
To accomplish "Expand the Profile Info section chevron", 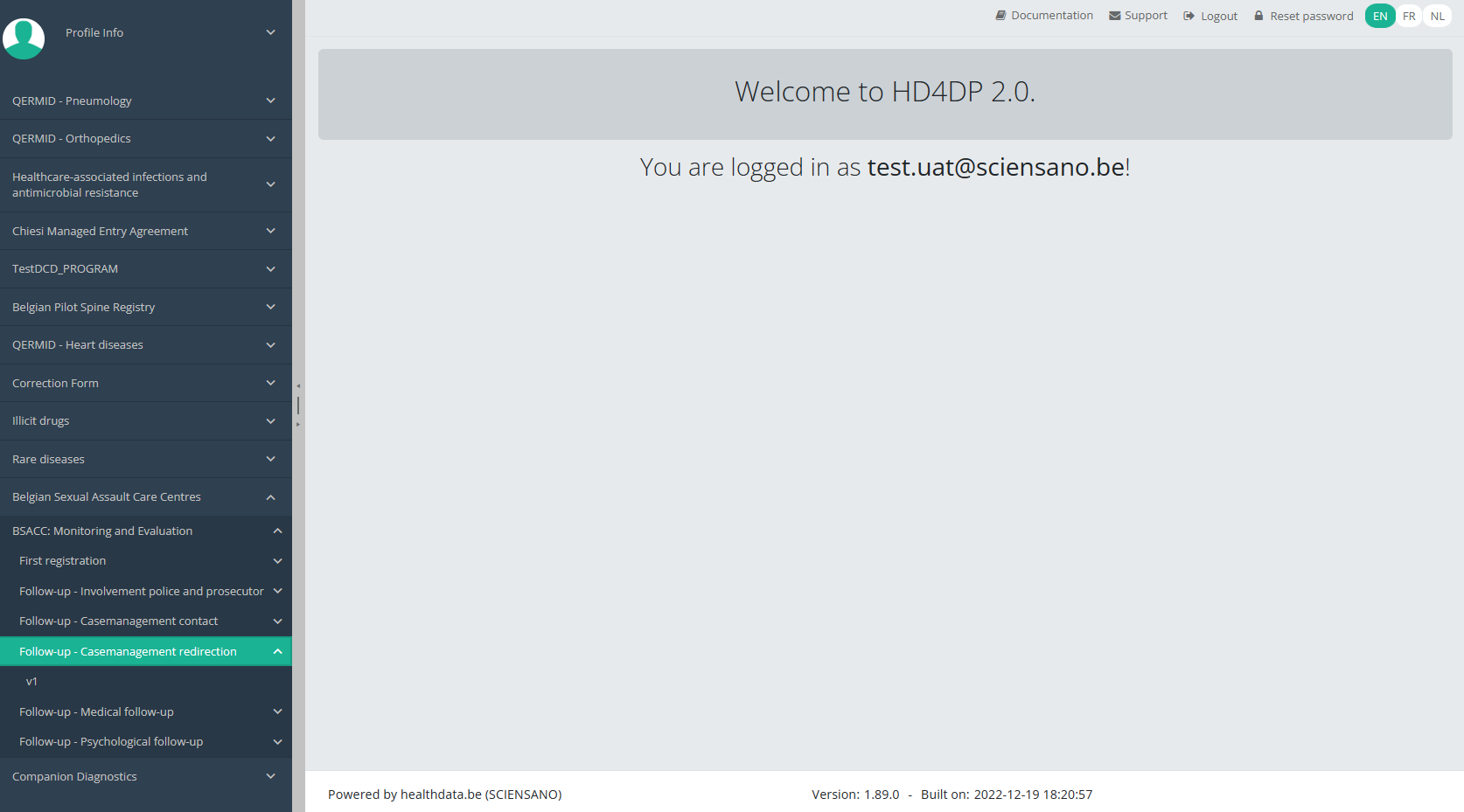I will tap(270, 32).
